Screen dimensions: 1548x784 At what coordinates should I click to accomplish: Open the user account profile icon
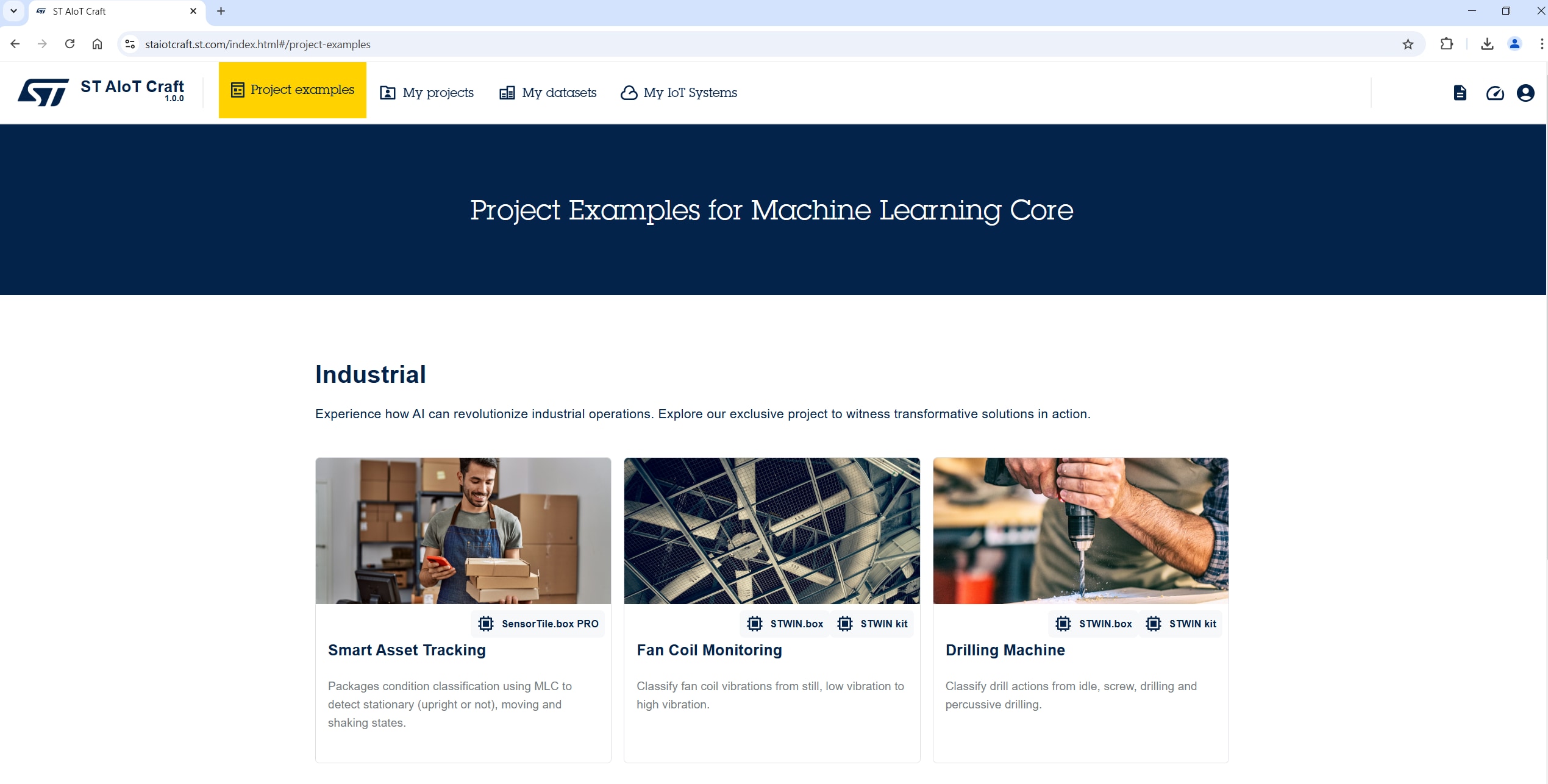[x=1525, y=93]
